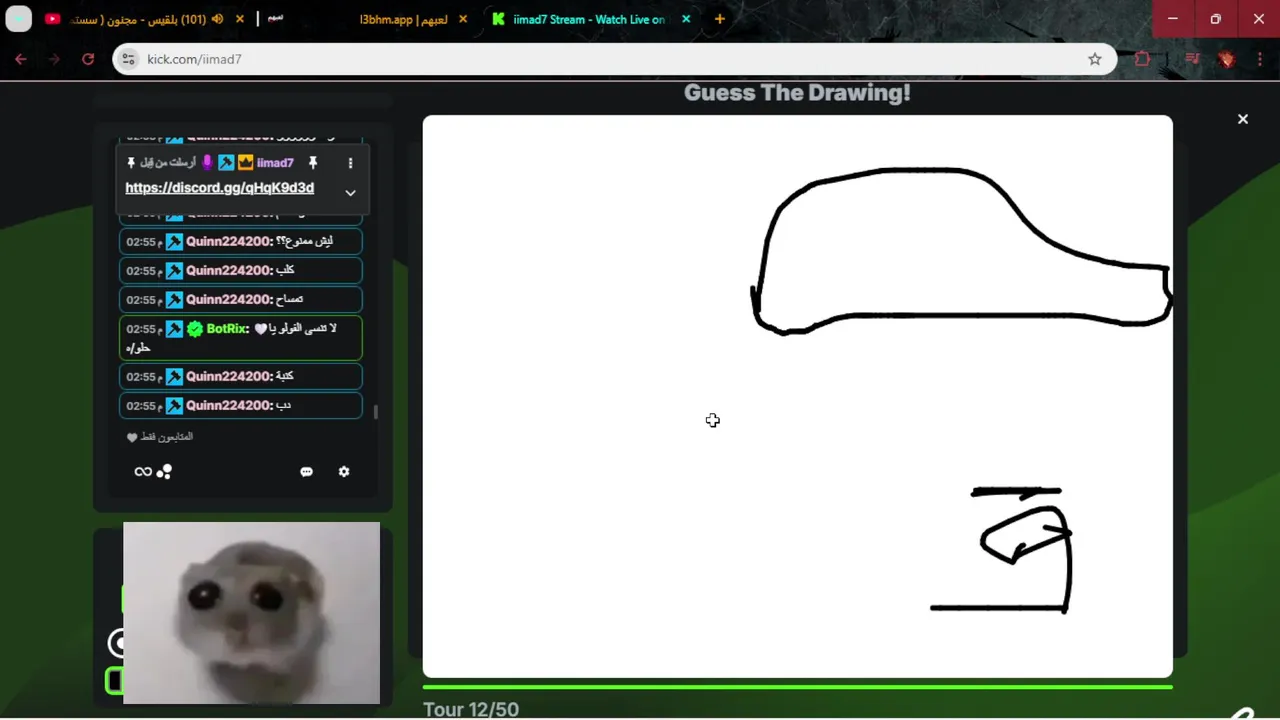1280x720 pixels.
Task: Click the purple microphone badge in pinned message
Action: [x=208, y=163]
